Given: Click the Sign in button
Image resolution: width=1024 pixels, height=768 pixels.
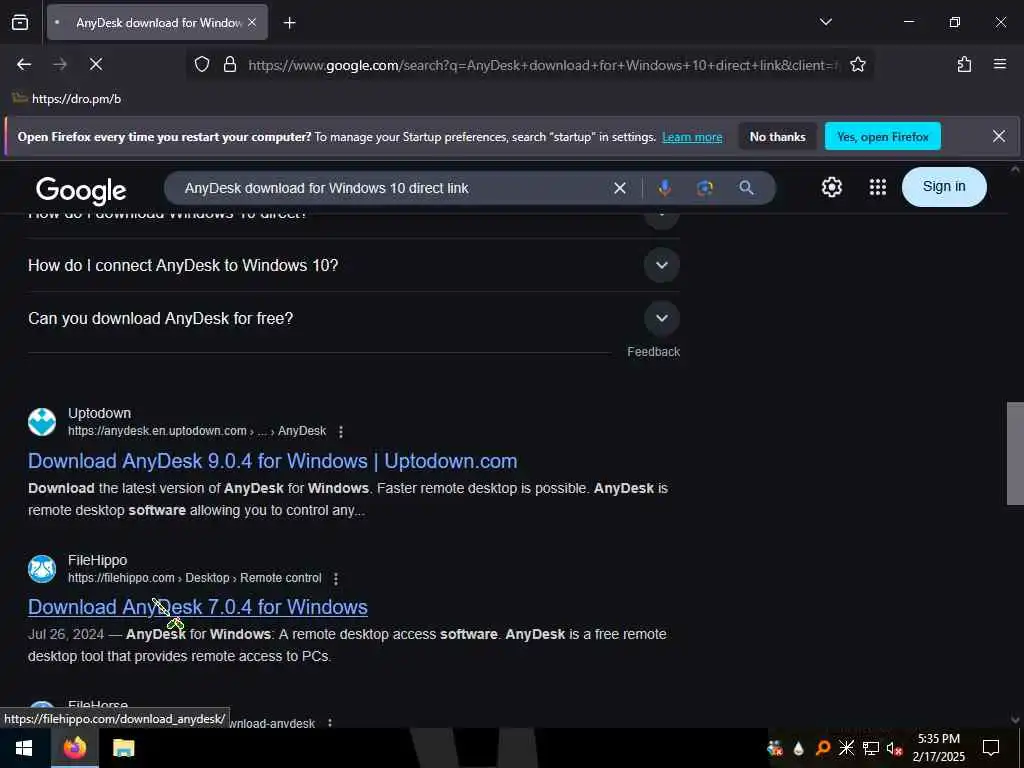Looking at the screenshot, I should coord(944,187).
